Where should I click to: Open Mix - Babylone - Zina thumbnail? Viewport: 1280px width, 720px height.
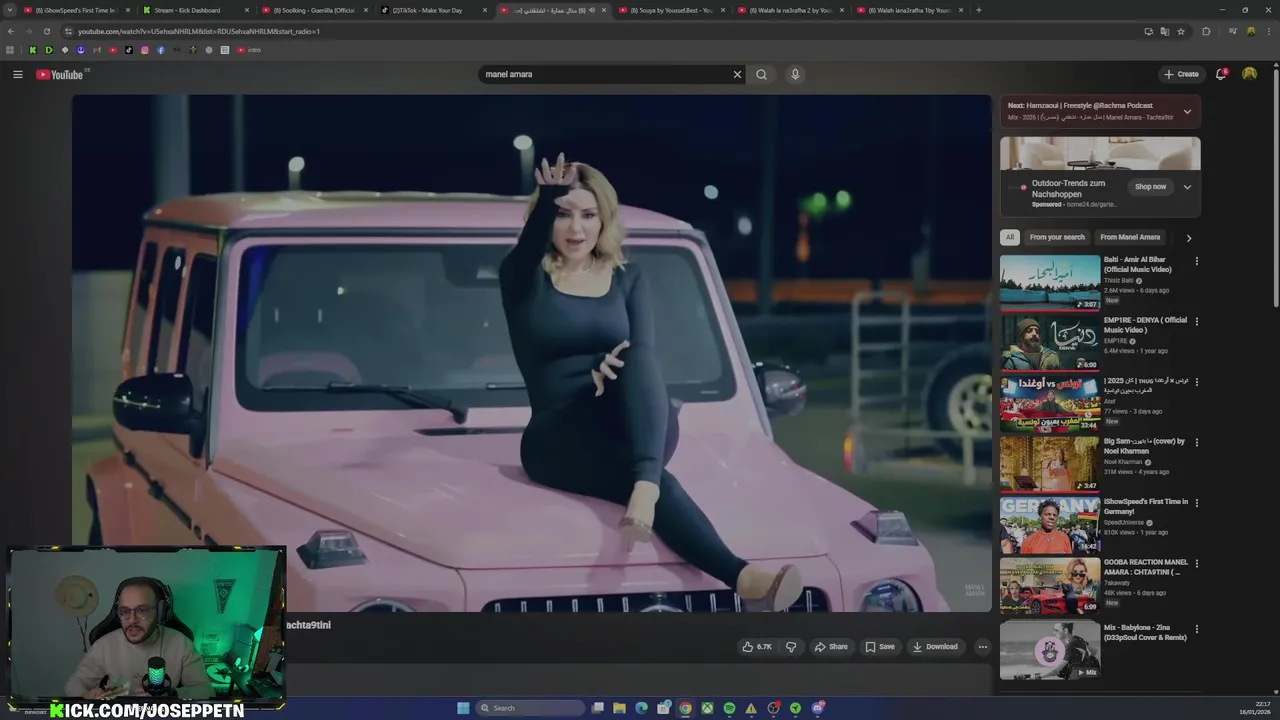[1050, 650]
